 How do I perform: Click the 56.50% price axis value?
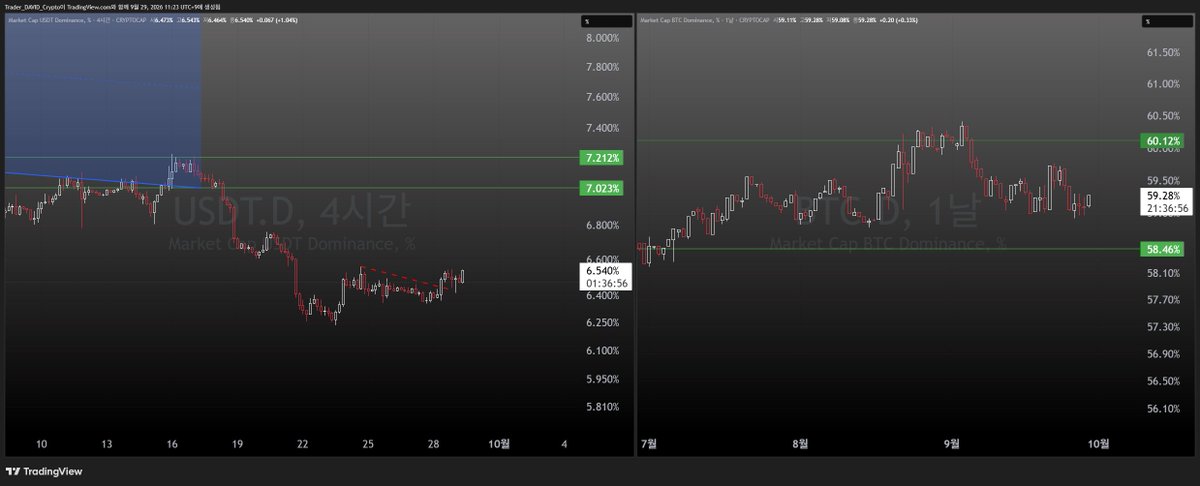point(1164,381)
